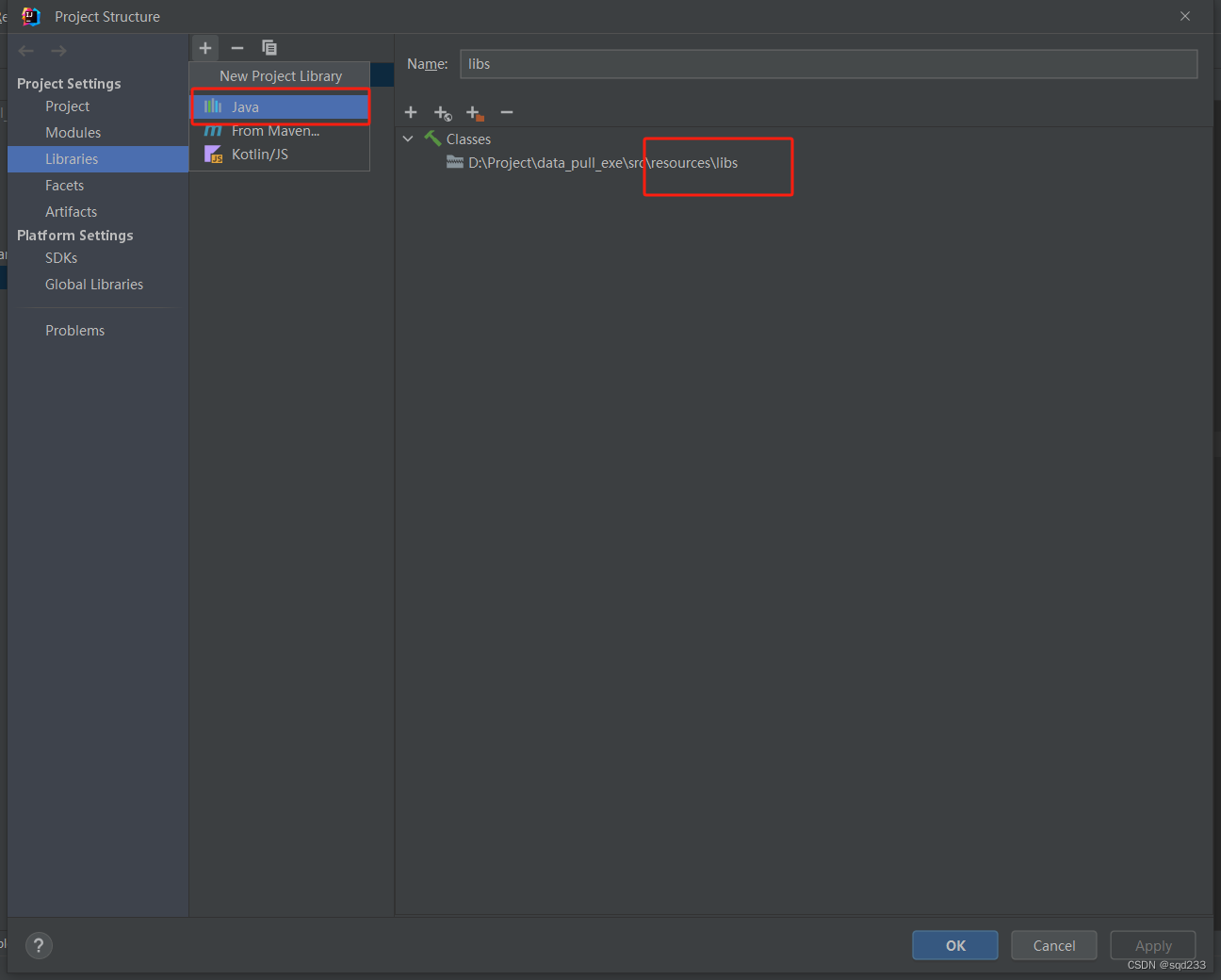
Task: Open Global Libraries settings
Action: (94, 285)
